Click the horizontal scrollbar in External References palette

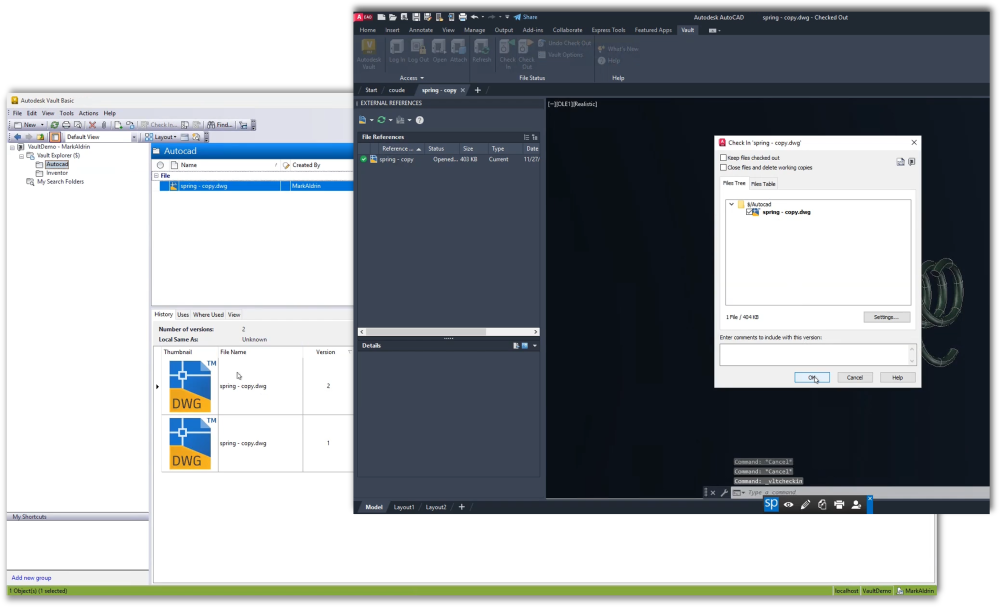click(x=448, y=332)
